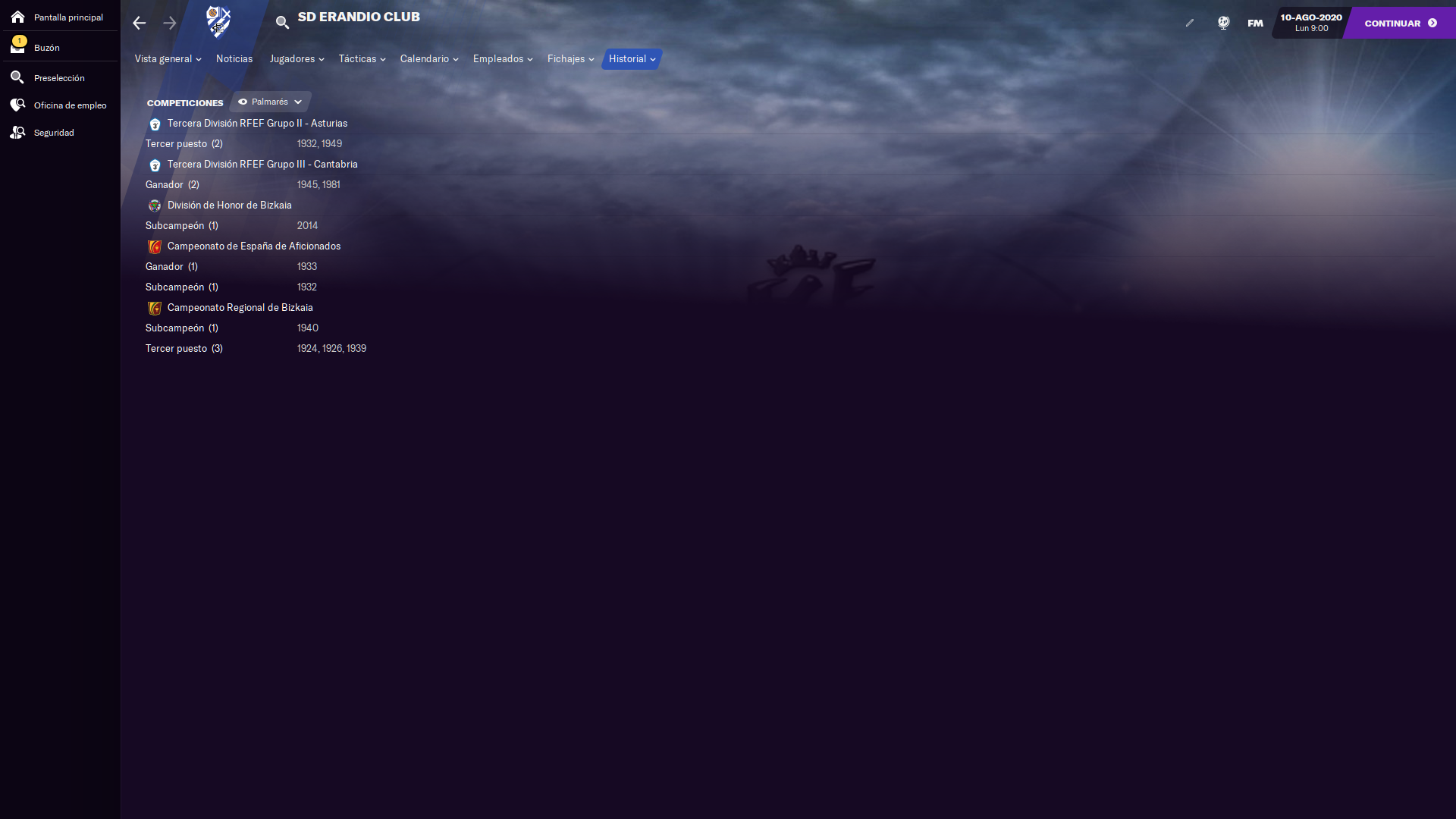1456x819 pixels.
Task: Click the SD Erandio club crest
Action: click(218, 22)
